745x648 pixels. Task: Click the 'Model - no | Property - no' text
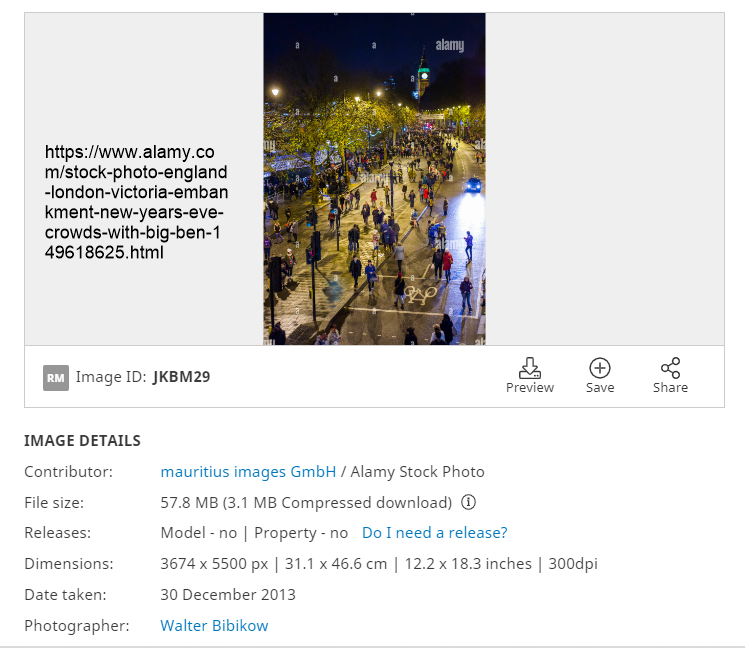click(x=254, y=533)
